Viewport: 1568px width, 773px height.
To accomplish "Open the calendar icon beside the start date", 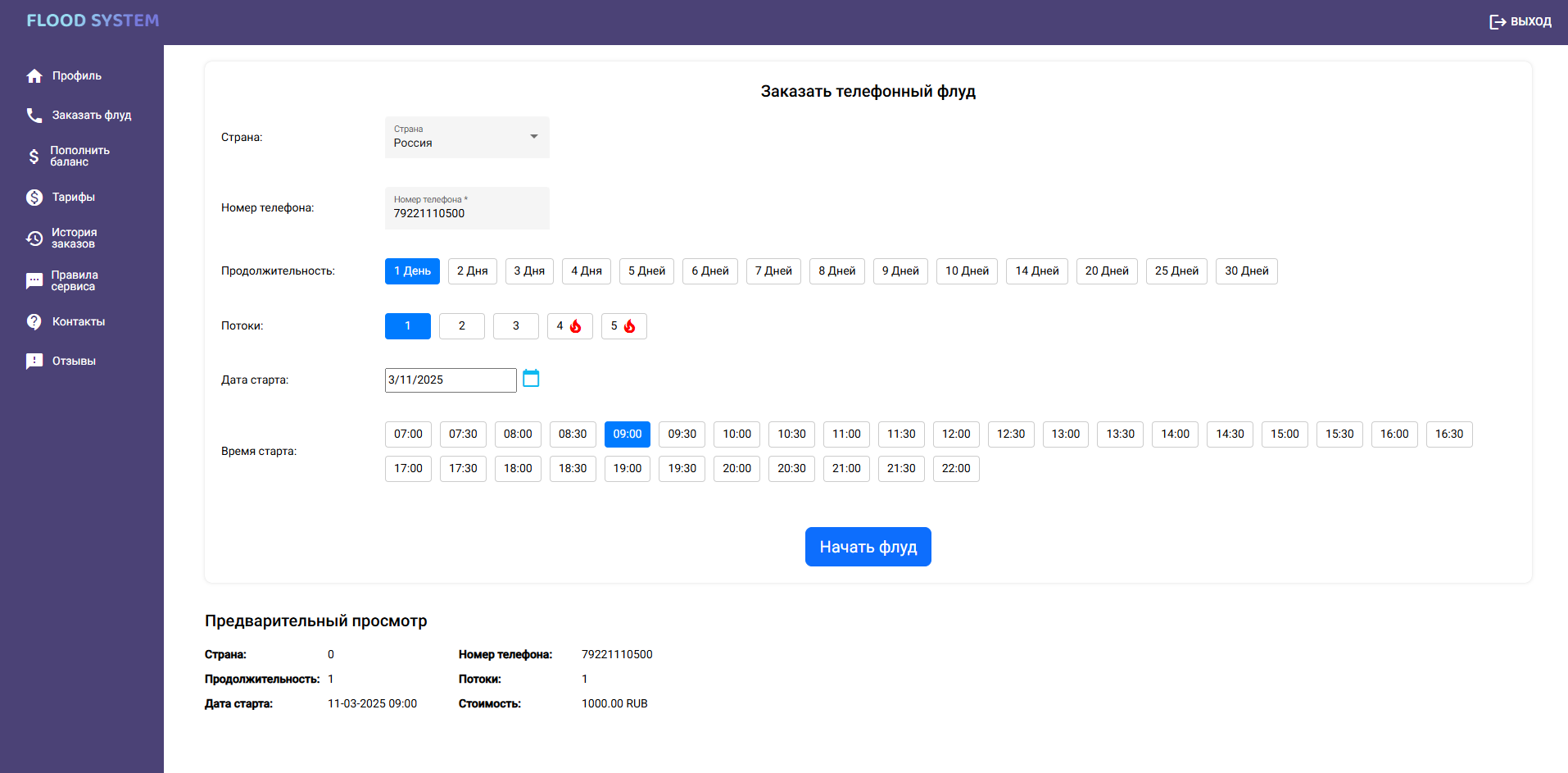I will pos(531,379).
